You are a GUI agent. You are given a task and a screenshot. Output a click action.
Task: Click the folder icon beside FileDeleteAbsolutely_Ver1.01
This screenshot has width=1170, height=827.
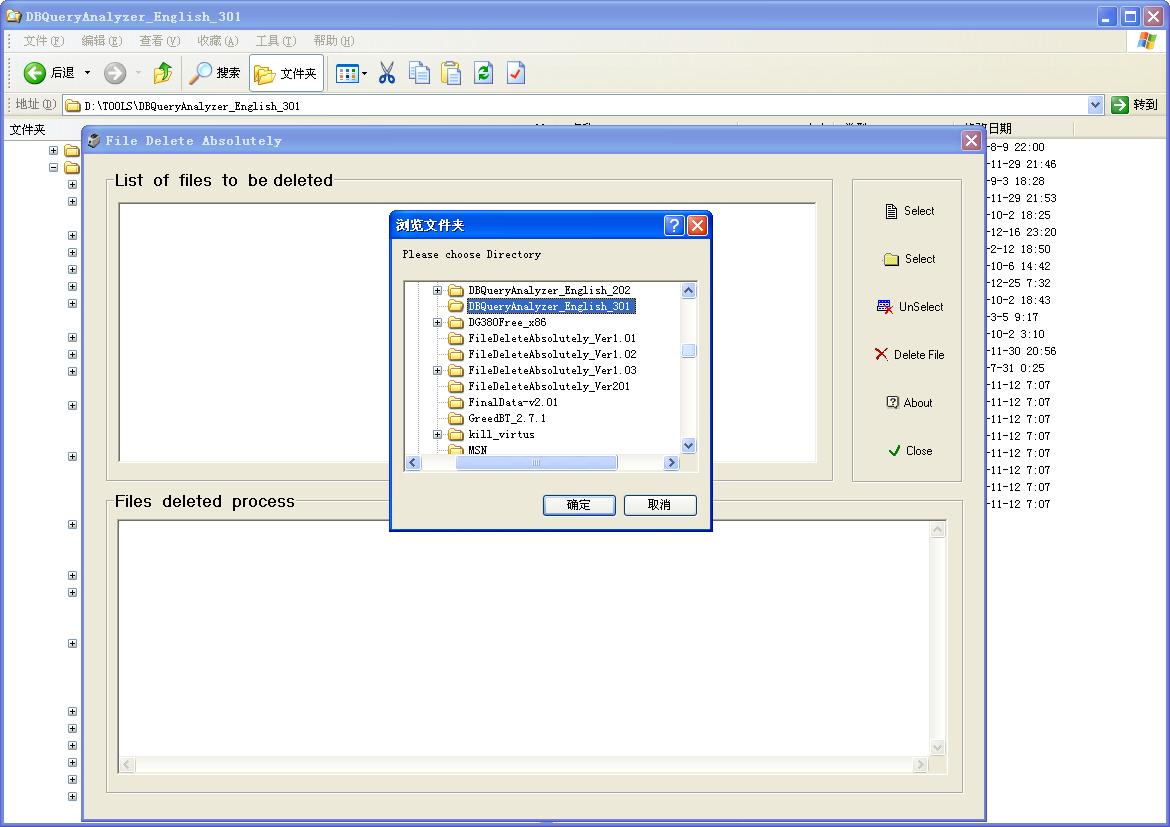tap(456, 338)
